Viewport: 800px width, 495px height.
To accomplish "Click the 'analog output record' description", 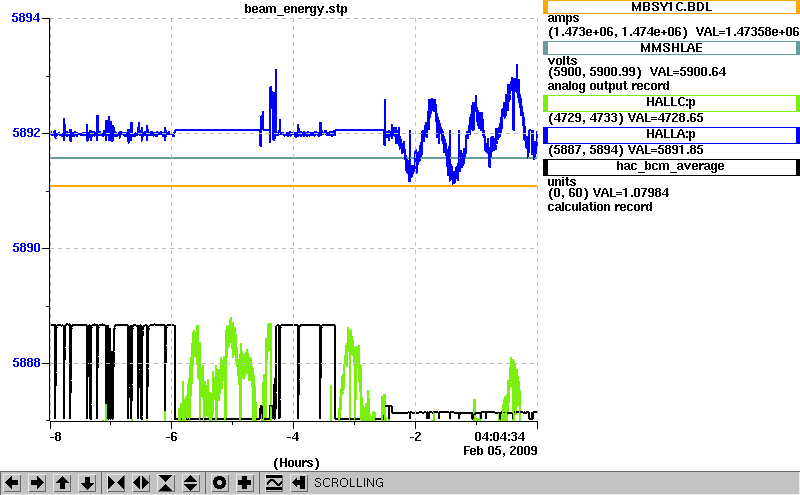I will (x=608, y=86).
